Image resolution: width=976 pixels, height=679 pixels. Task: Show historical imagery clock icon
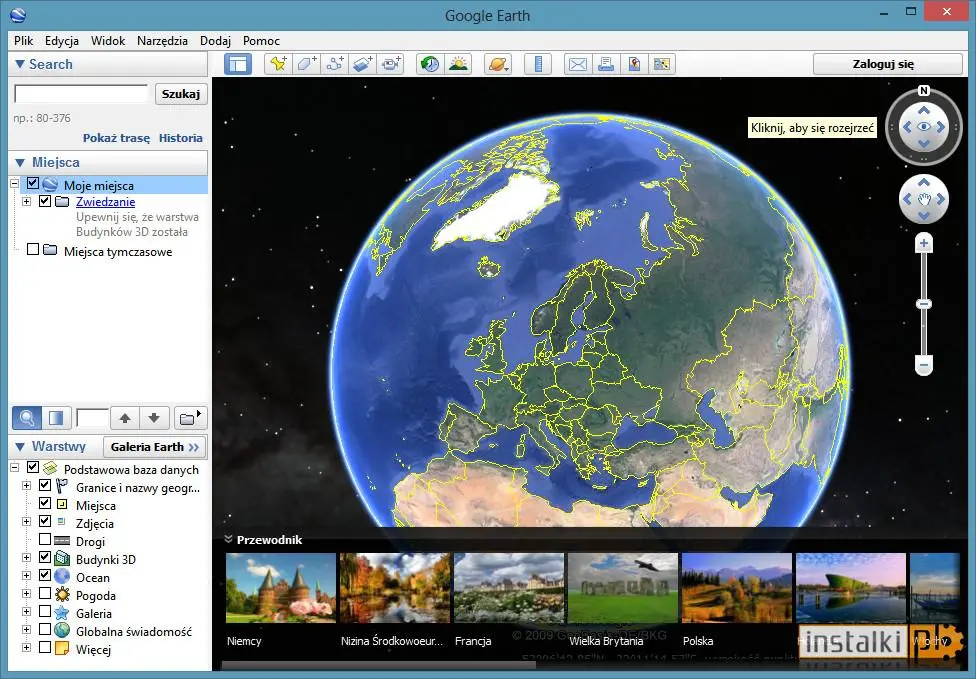pos(430,64)
